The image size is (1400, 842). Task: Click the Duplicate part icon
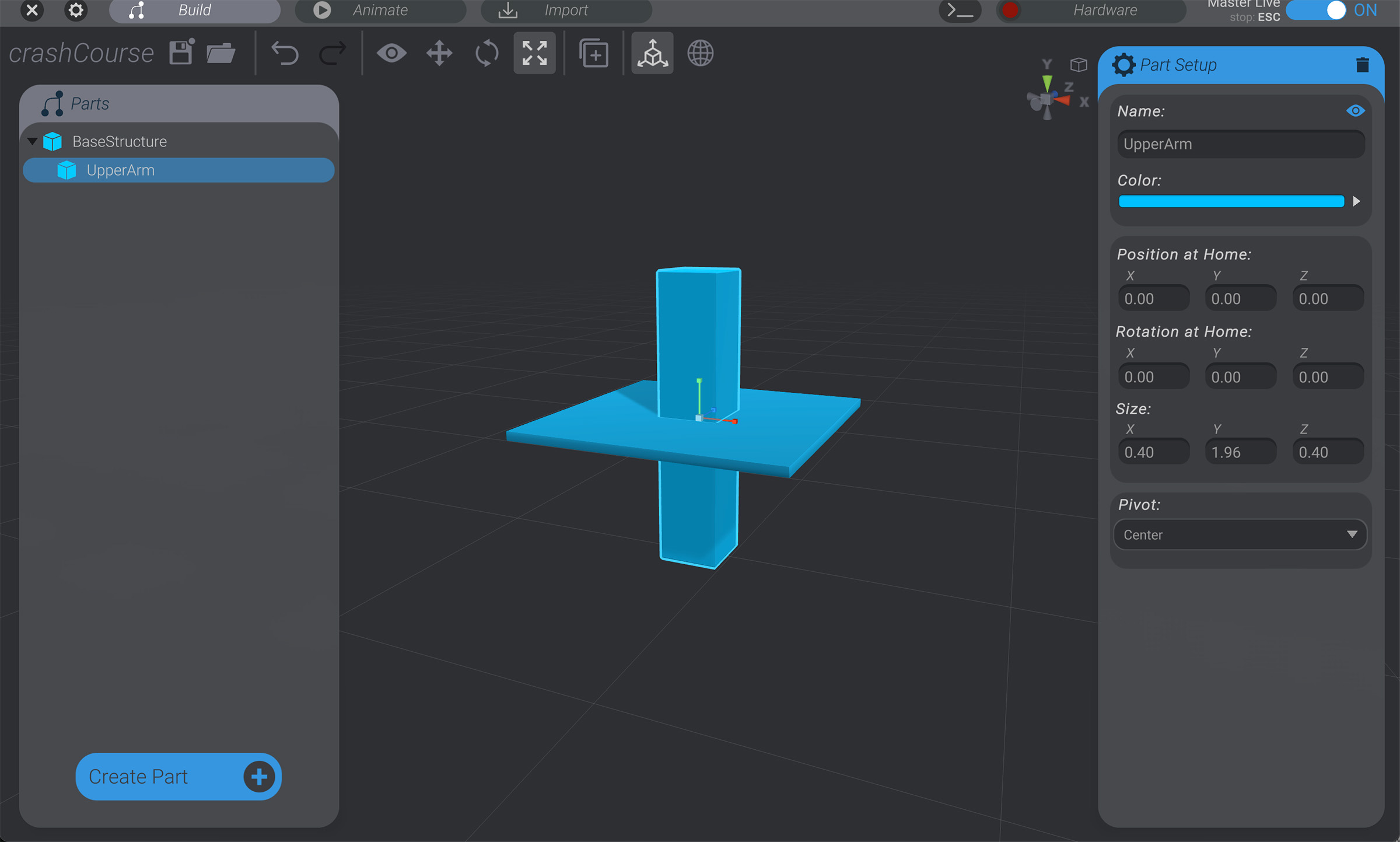tap(594, 53)
